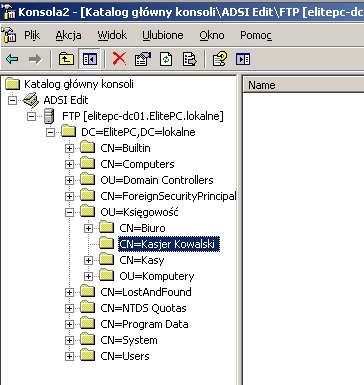Collapse the OU=Księgowość node
Screen dimensions: 364x385
[69, 212]
